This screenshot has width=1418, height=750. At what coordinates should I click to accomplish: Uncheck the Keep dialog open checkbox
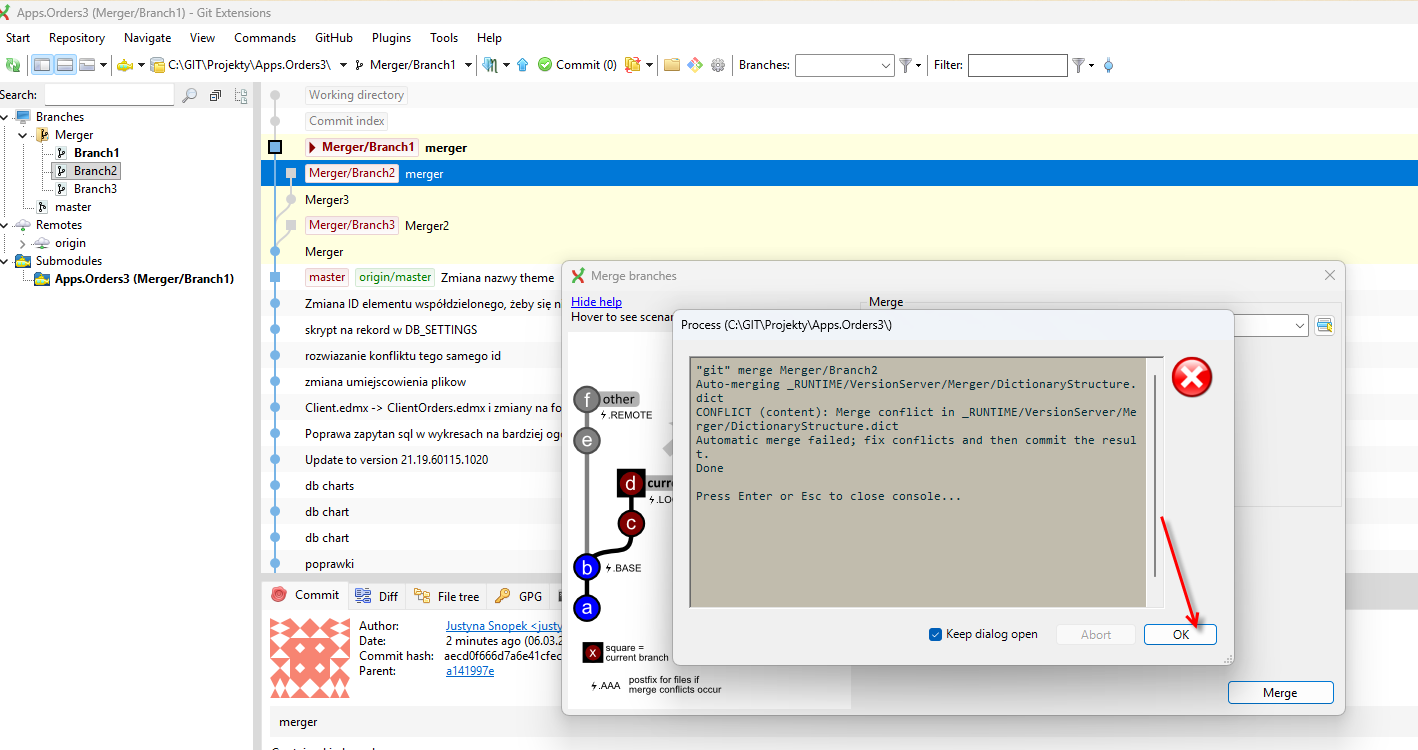pyautogui.click(x=936, y=634)
